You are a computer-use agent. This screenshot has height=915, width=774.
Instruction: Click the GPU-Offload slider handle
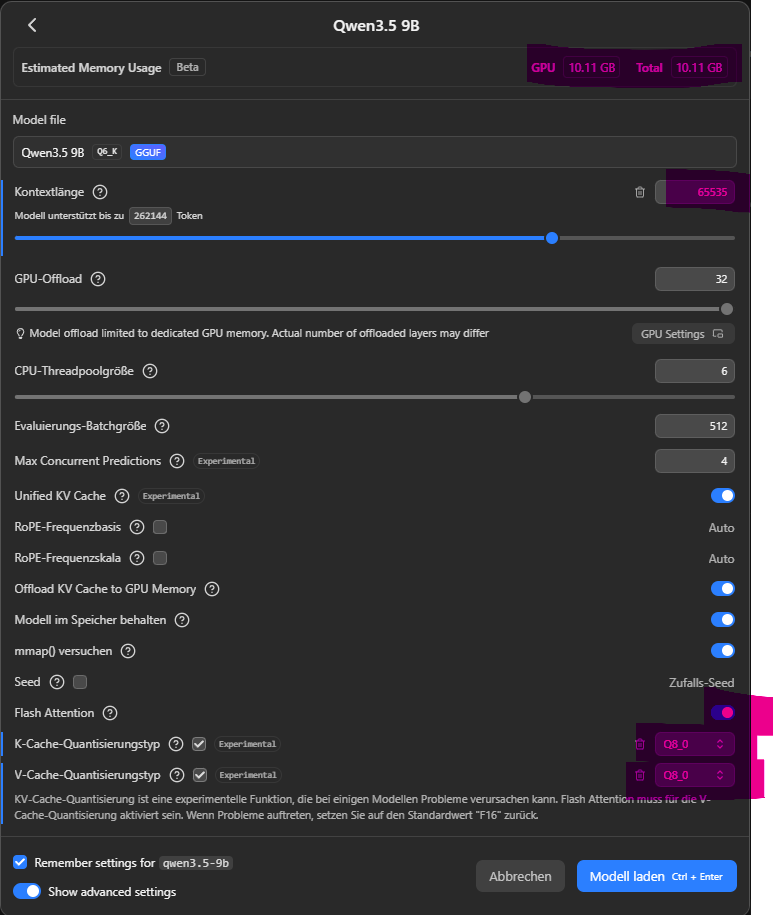(x=727, y=309)
